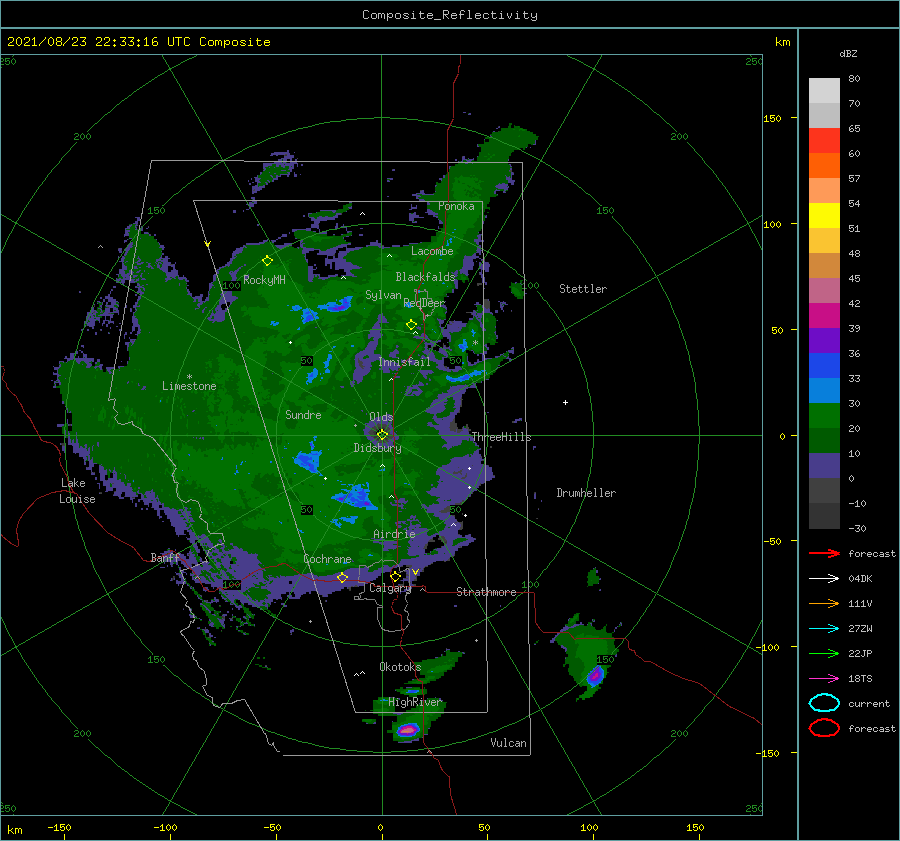This screenshot has height=841, width=900.
Task: Click the magenta swatch in dBZ scale
Action: point(824,315)
